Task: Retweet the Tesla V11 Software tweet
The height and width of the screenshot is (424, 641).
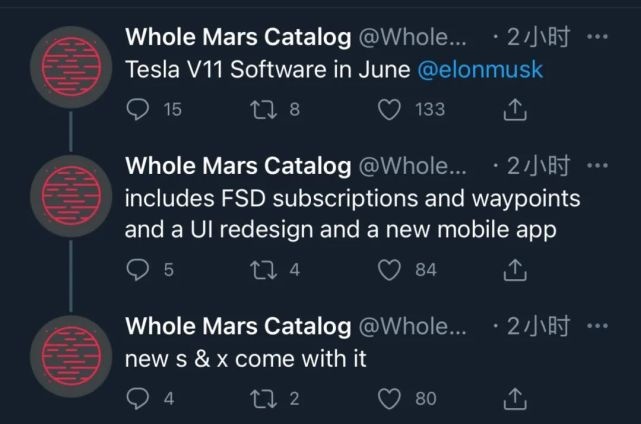Action: (x=263, y=110)
